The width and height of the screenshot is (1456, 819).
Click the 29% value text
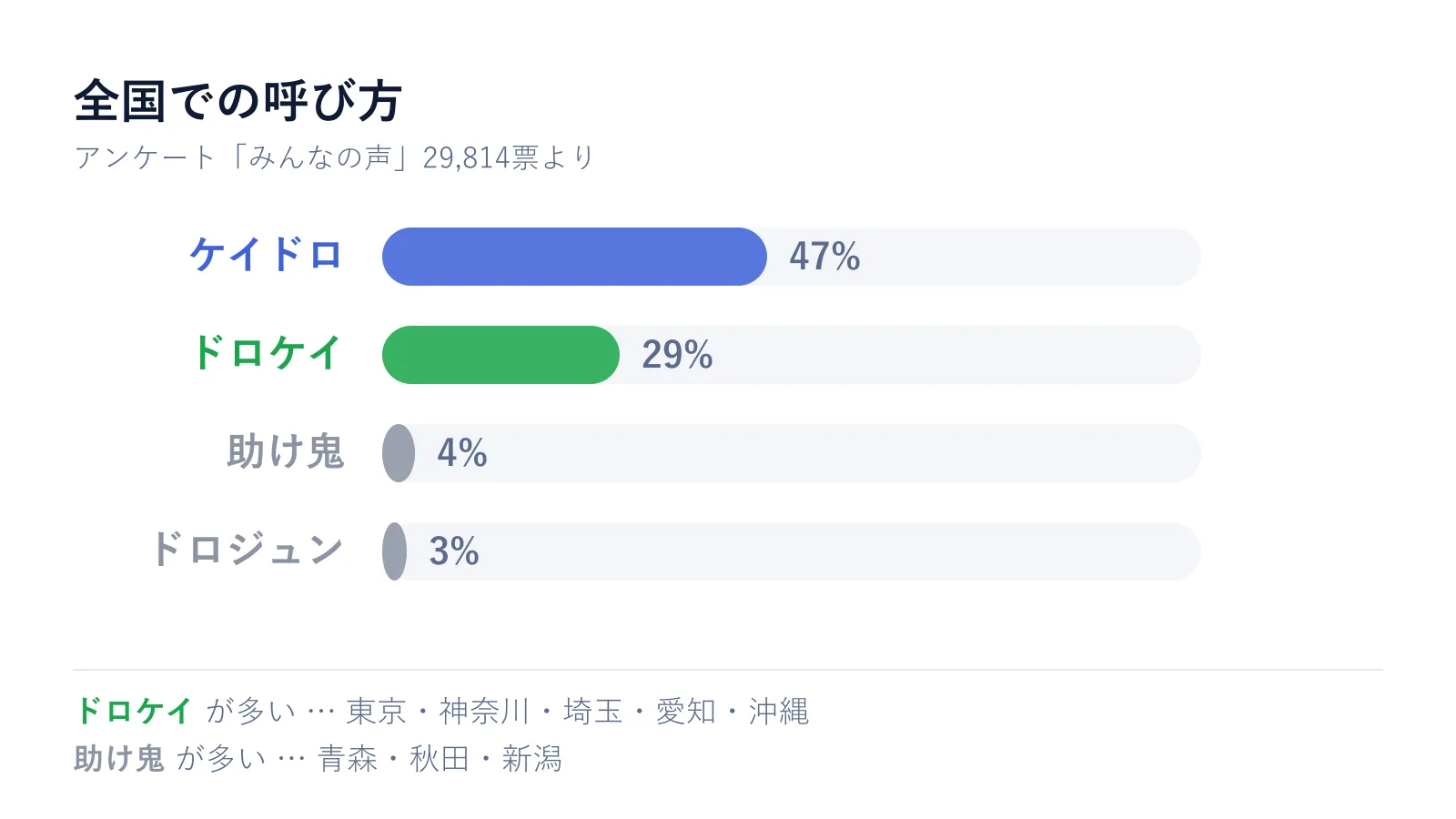[x=677, y=355]
